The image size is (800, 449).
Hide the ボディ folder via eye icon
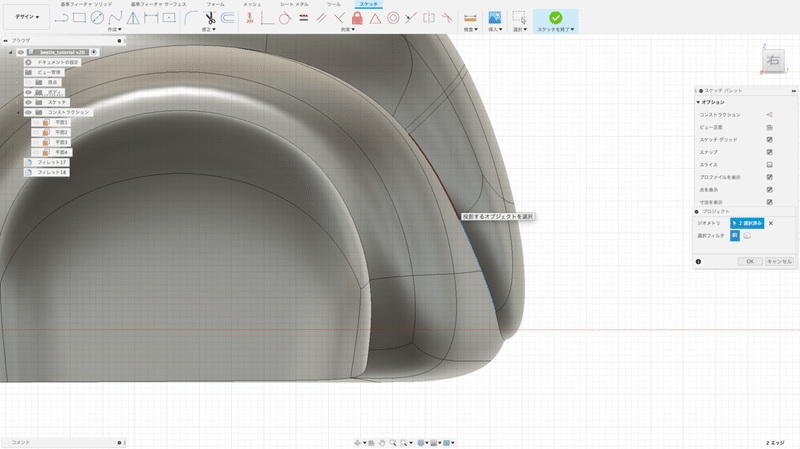coord(30,92)
